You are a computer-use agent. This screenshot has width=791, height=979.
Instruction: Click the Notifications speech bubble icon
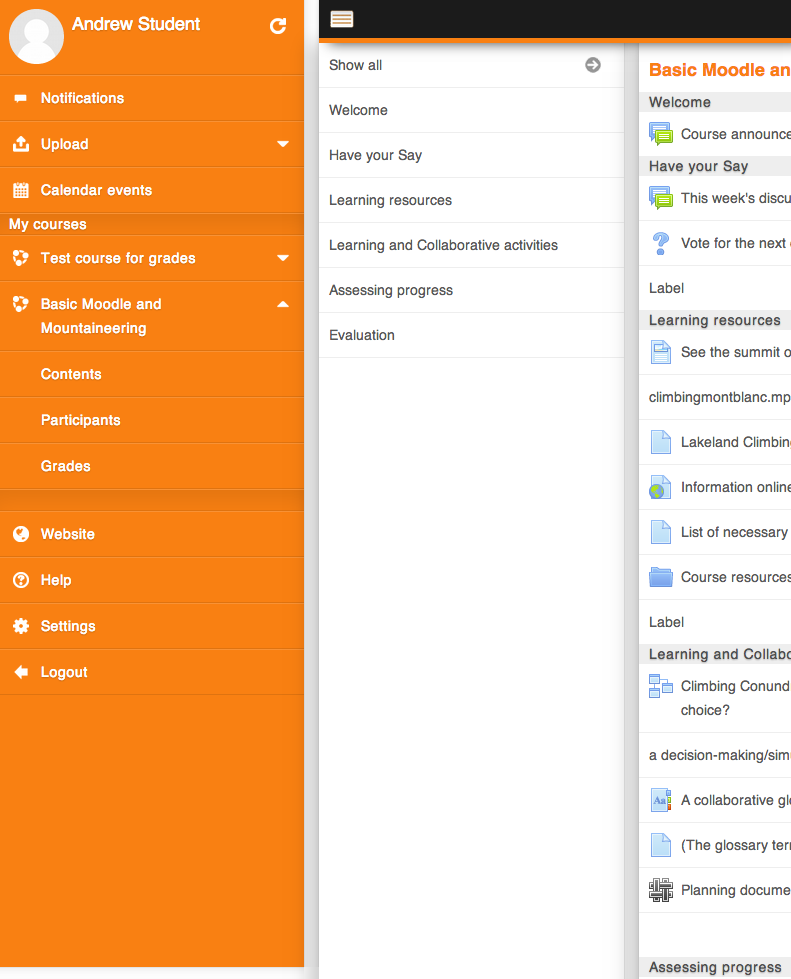coord(21,98)
